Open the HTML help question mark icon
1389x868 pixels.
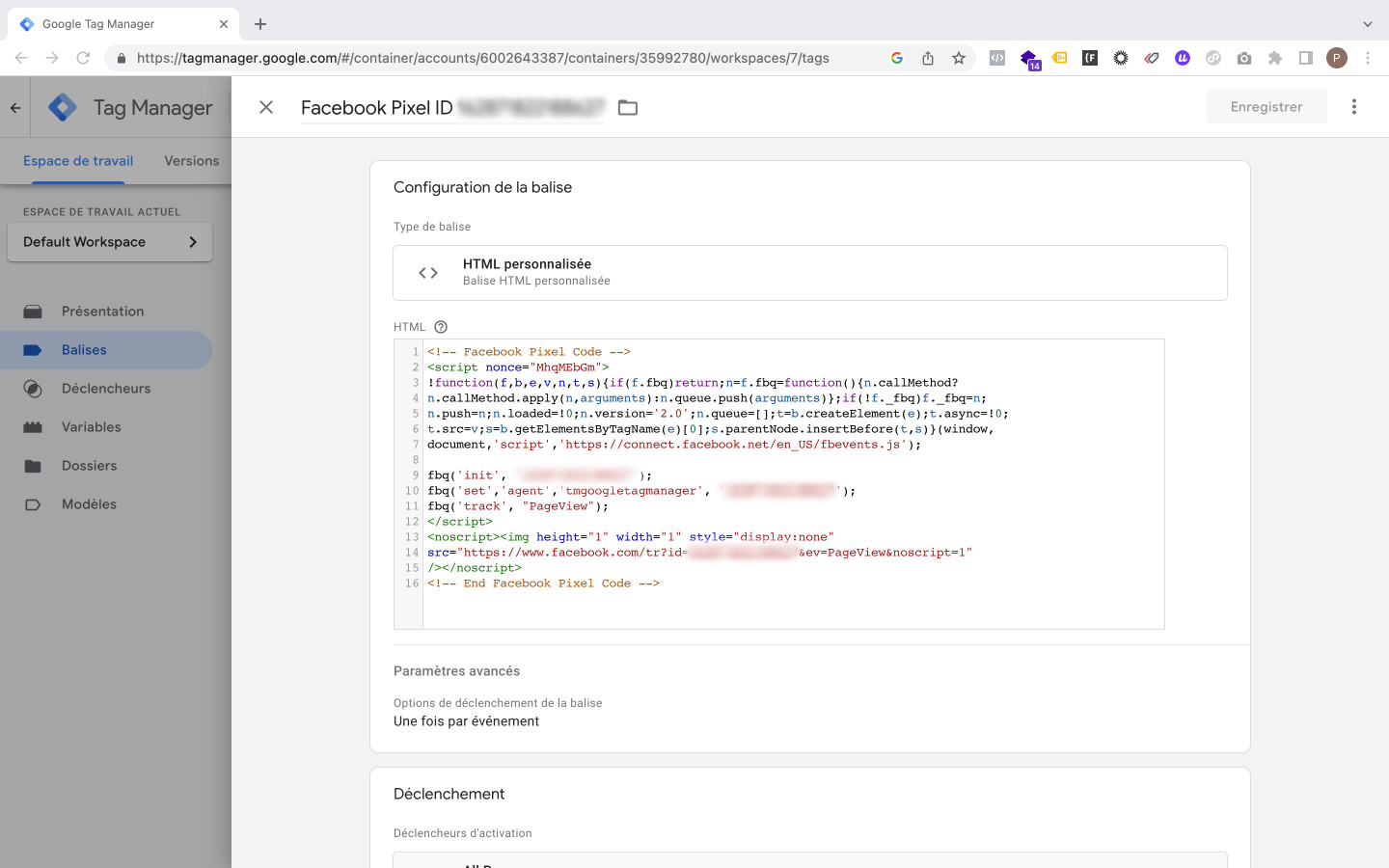(x=441, y=327)
